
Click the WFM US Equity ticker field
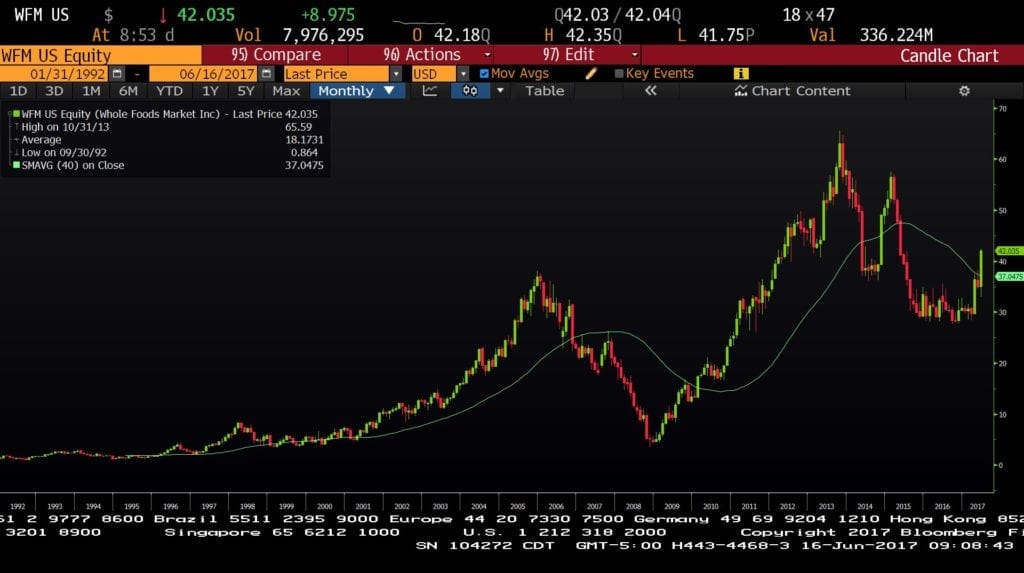click(x=101, y=56)
